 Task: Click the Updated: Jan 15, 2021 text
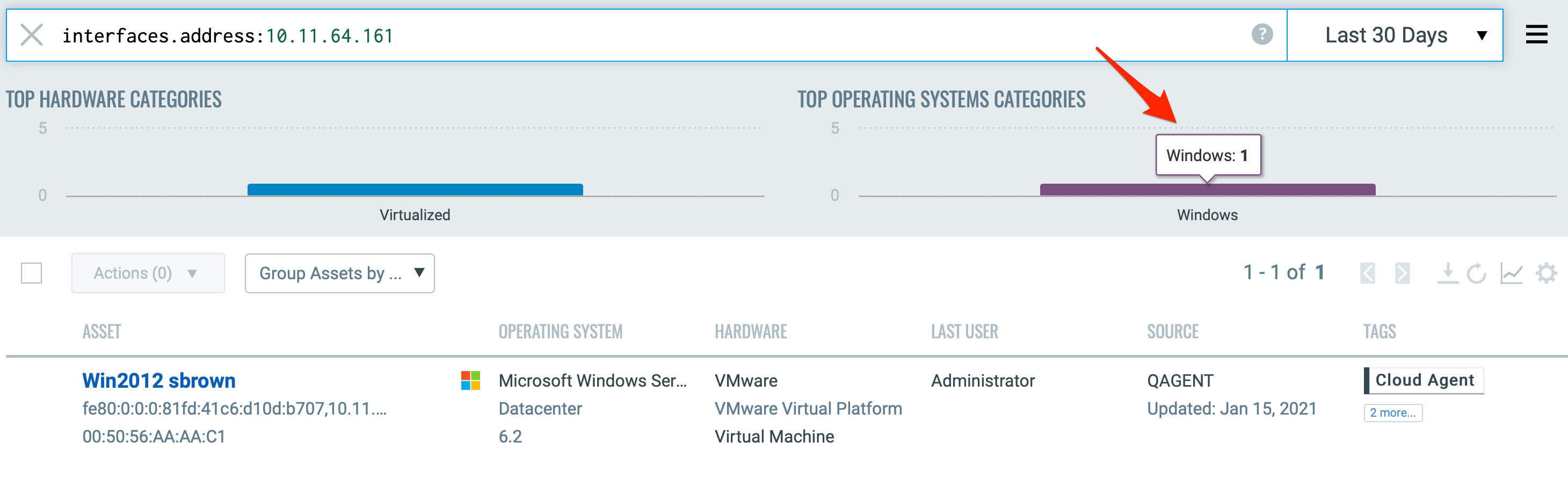point(1231,408)
